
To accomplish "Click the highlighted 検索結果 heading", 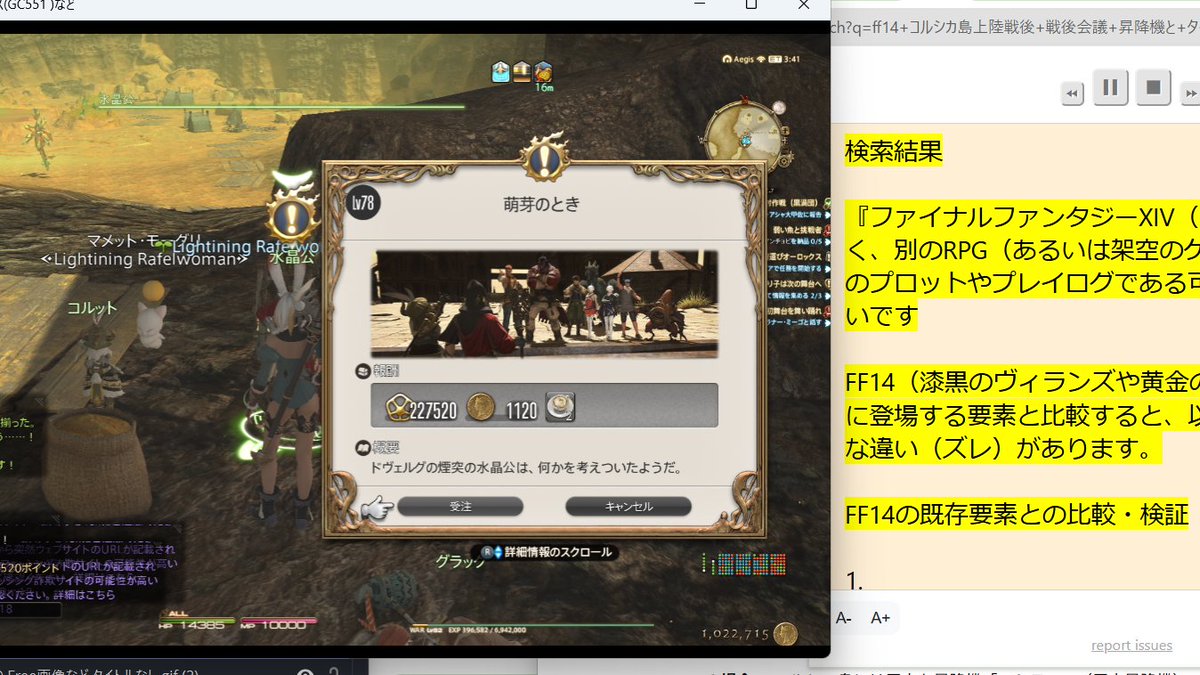I will [894, 151].
